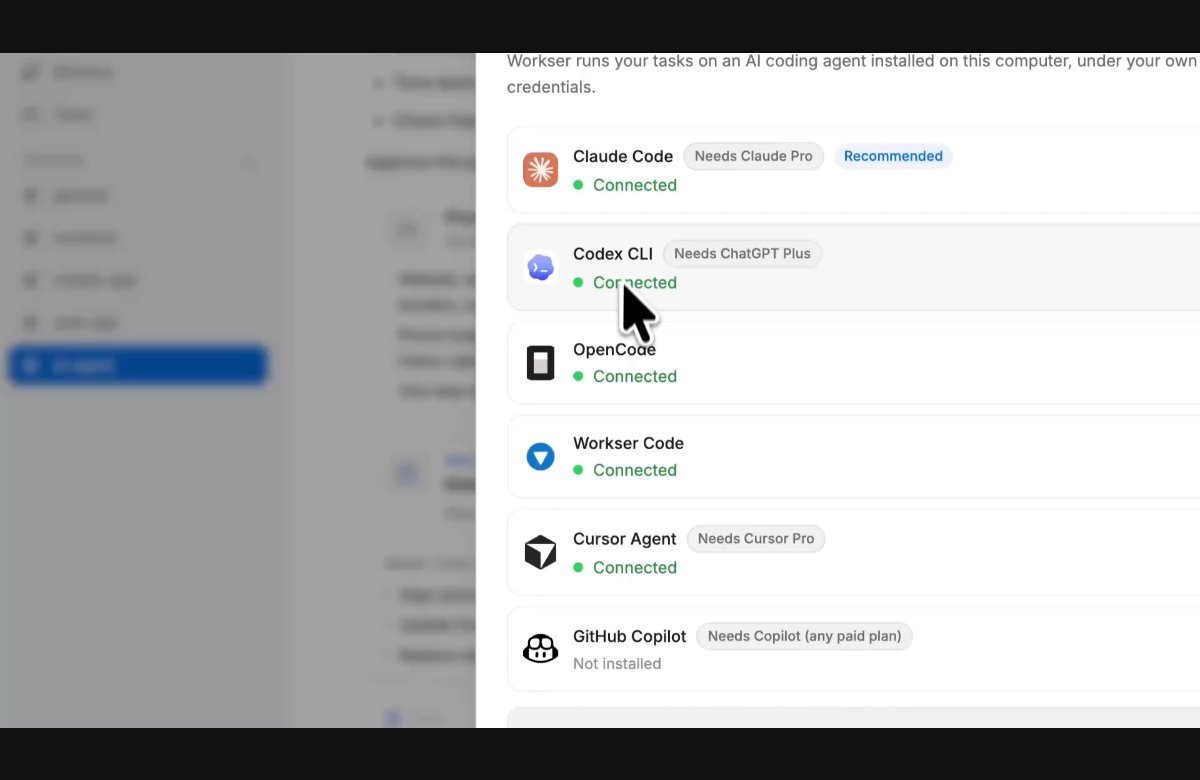Screen dimensions: 1200x780
Task: Select the Claude Code agent name
Action: point(623,156)
